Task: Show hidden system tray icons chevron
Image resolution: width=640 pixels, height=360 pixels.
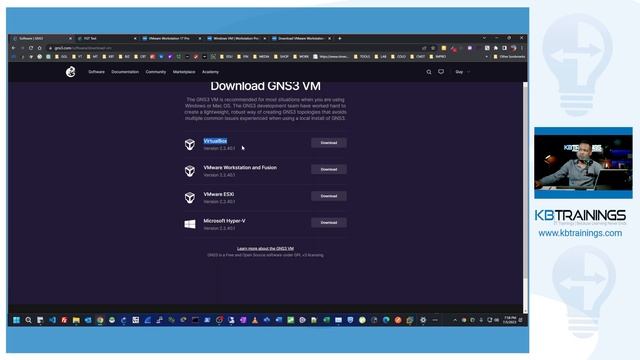Action: [x=455, y=320]
